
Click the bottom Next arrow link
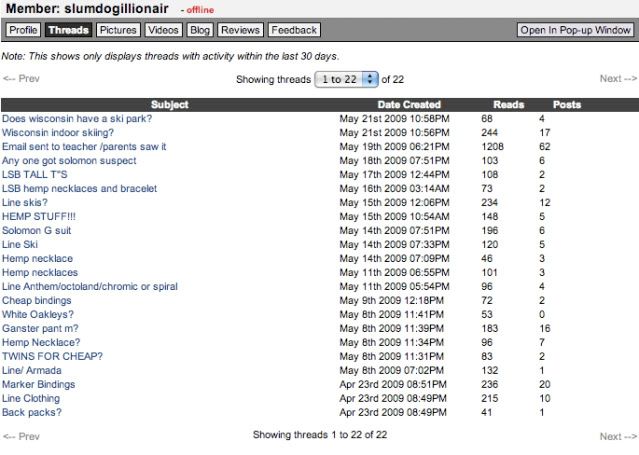(x=617, y=436)
